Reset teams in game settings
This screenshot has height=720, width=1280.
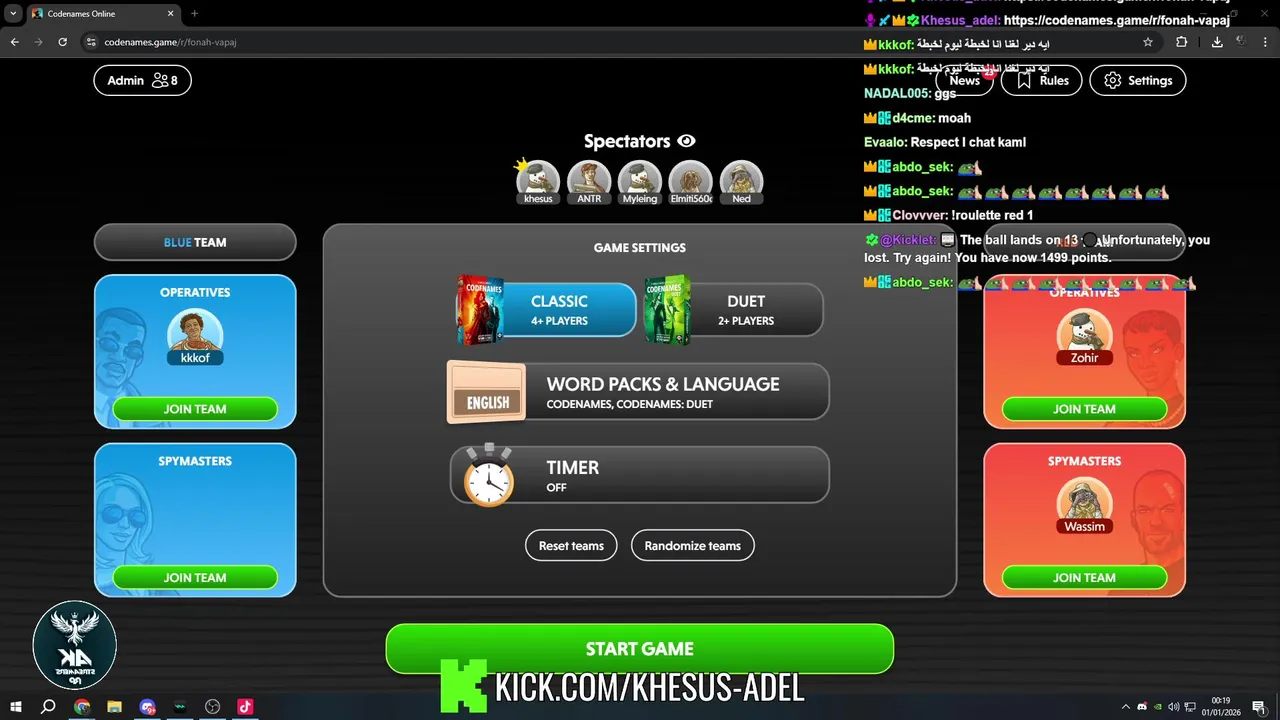[x=571, y=546]
